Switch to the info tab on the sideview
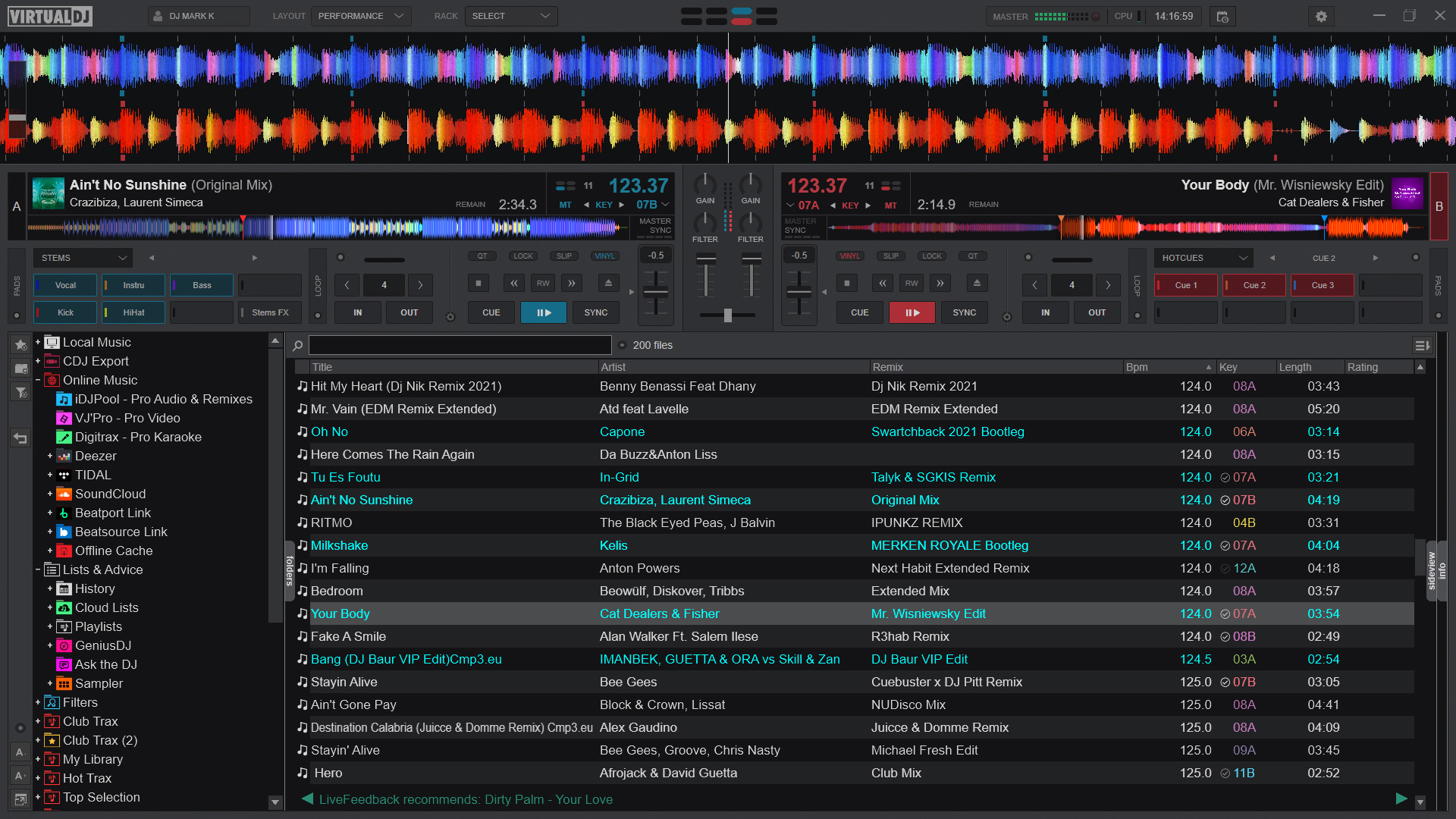This screenshot has width=1456, height=819. (1442, 571)
